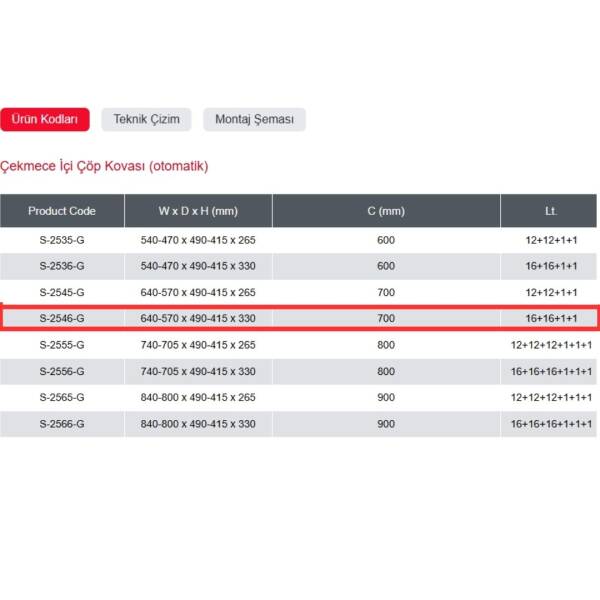Click the Lt. column header

pyautogui.click(x=551, y=211)
